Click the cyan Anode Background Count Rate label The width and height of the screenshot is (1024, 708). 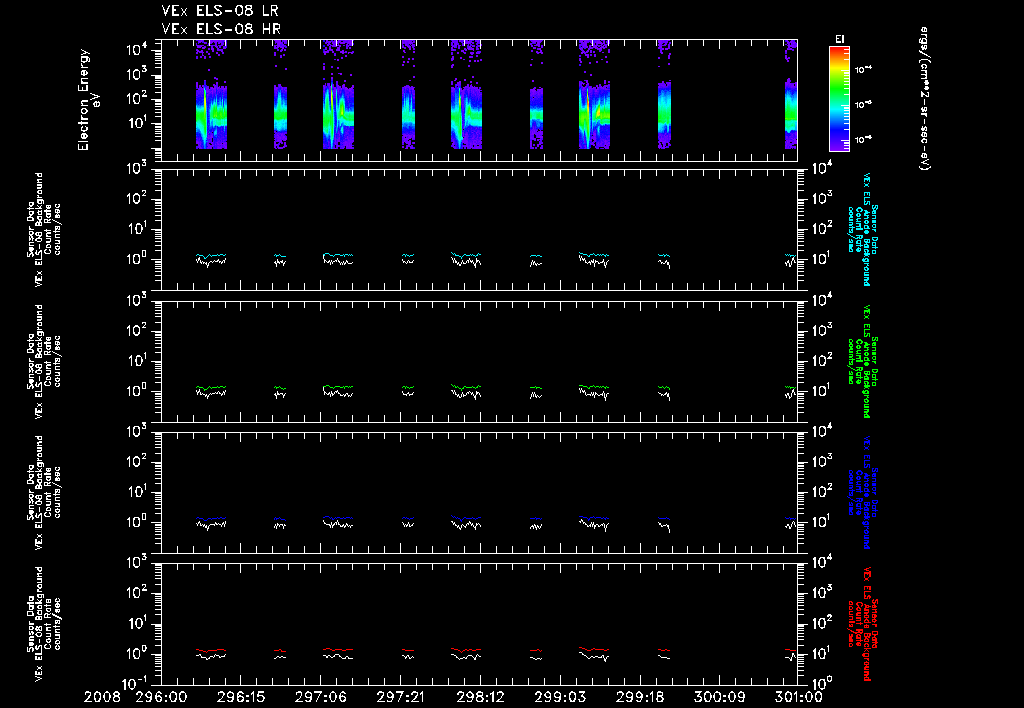[863, 229]
